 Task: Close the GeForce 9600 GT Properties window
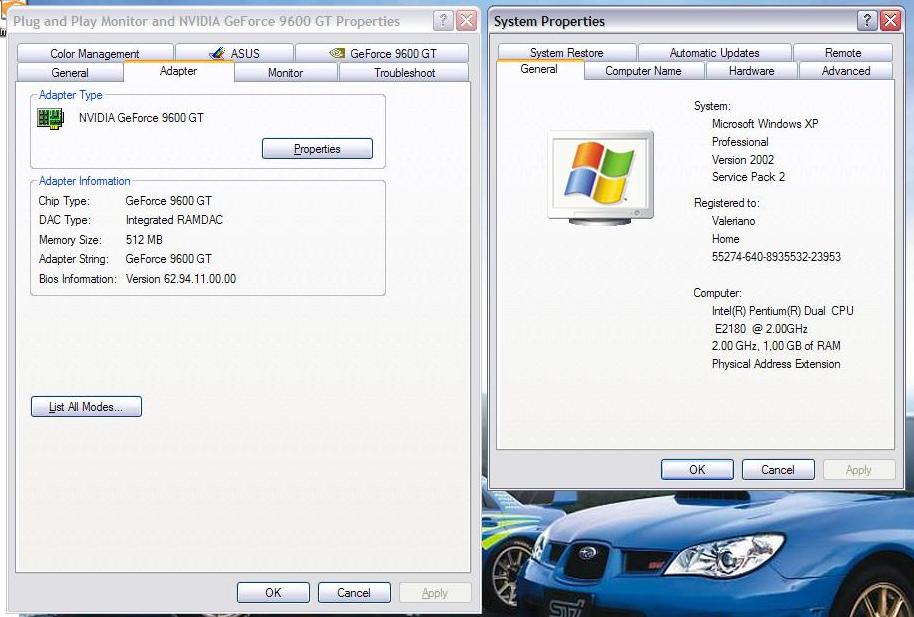coord(467,21)
